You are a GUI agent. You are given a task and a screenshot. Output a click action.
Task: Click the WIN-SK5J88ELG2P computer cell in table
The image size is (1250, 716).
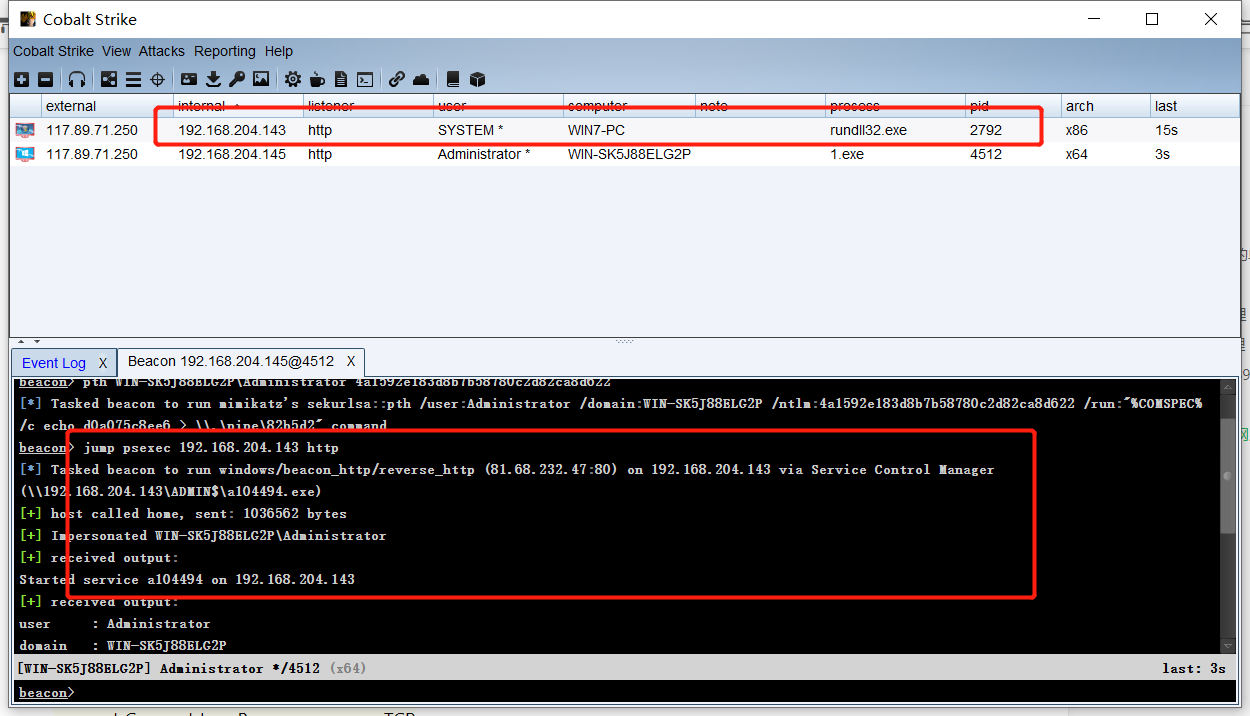coord(629,154)
